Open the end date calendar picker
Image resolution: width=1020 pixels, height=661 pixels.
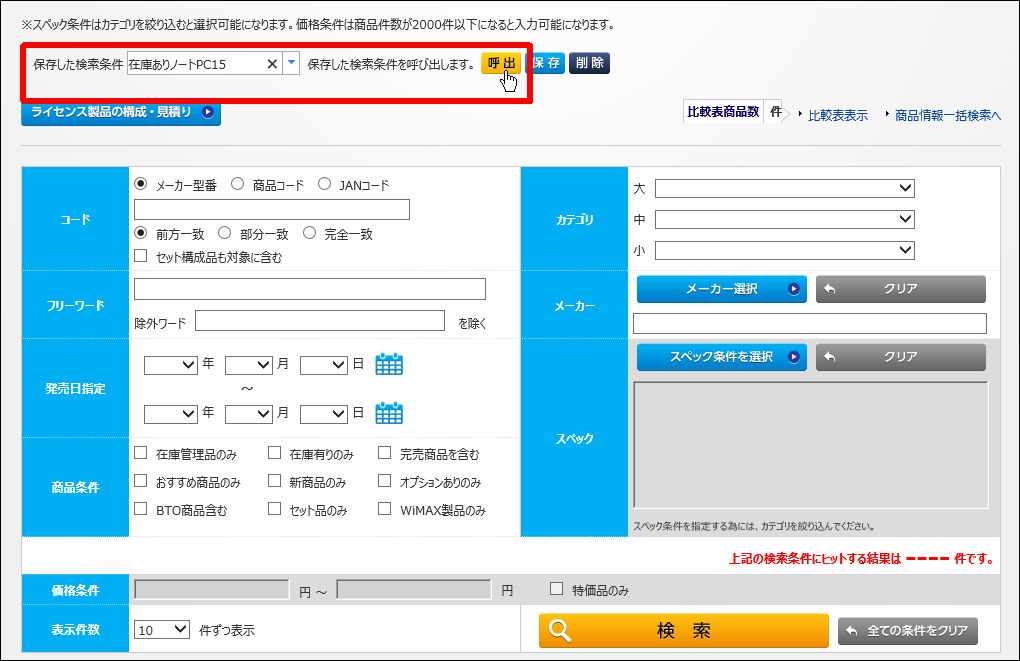point(389,413)
